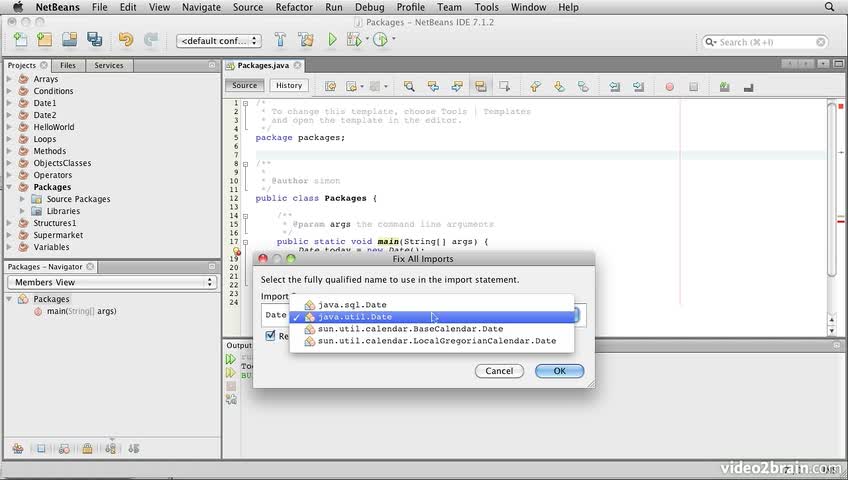Toggle Rectangular Selection icon in editor
The height and width of the screenshot is (480, 848).
pyautogui.click(x=505, y=86)
